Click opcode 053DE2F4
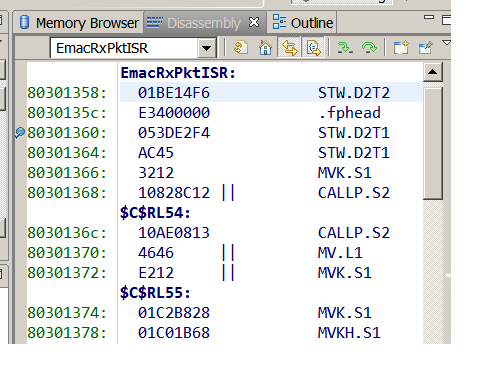The height and width of the screenshot is (368, 490). pos(174,133)
